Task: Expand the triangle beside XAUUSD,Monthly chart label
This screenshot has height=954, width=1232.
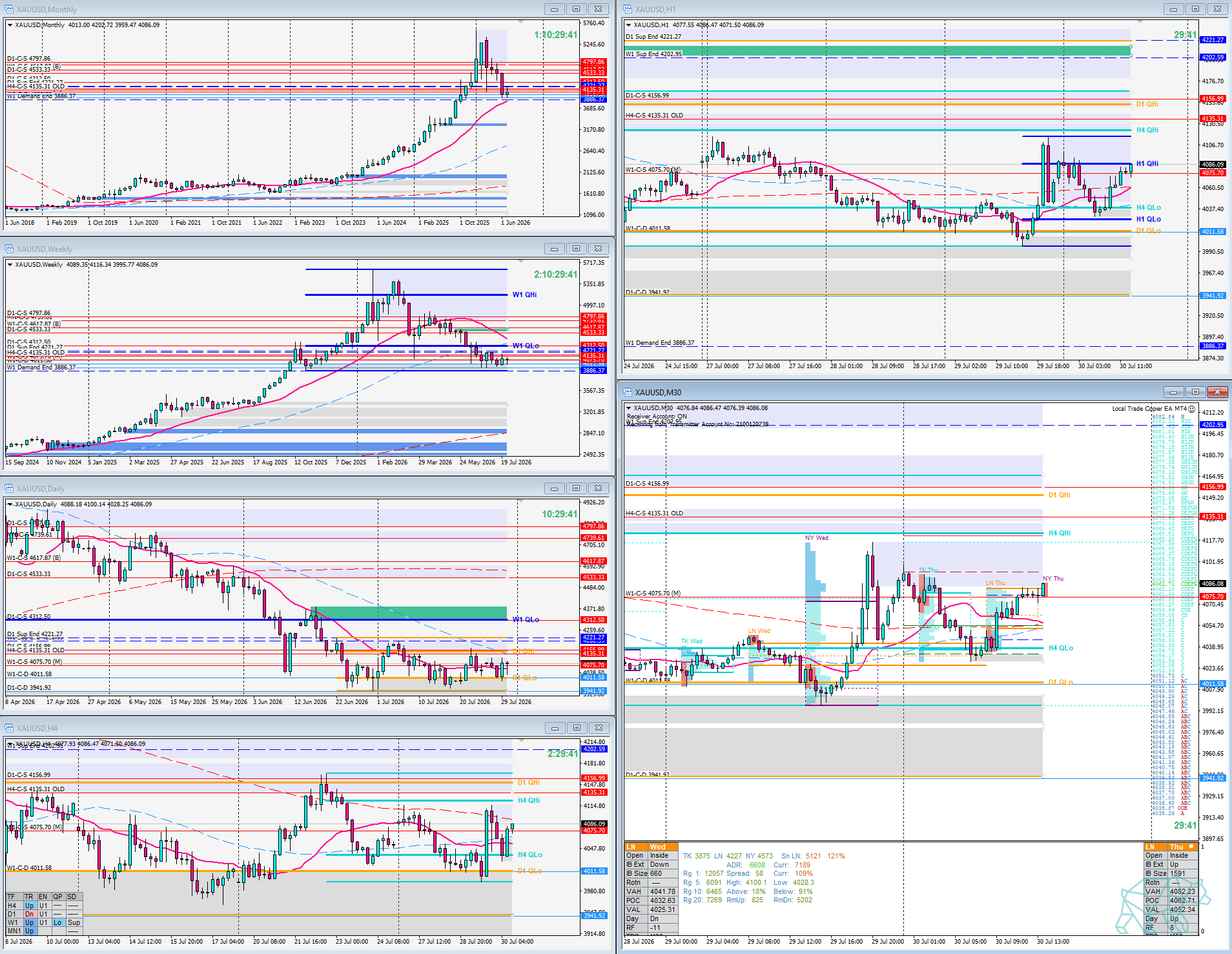Action: pos(10,25)
